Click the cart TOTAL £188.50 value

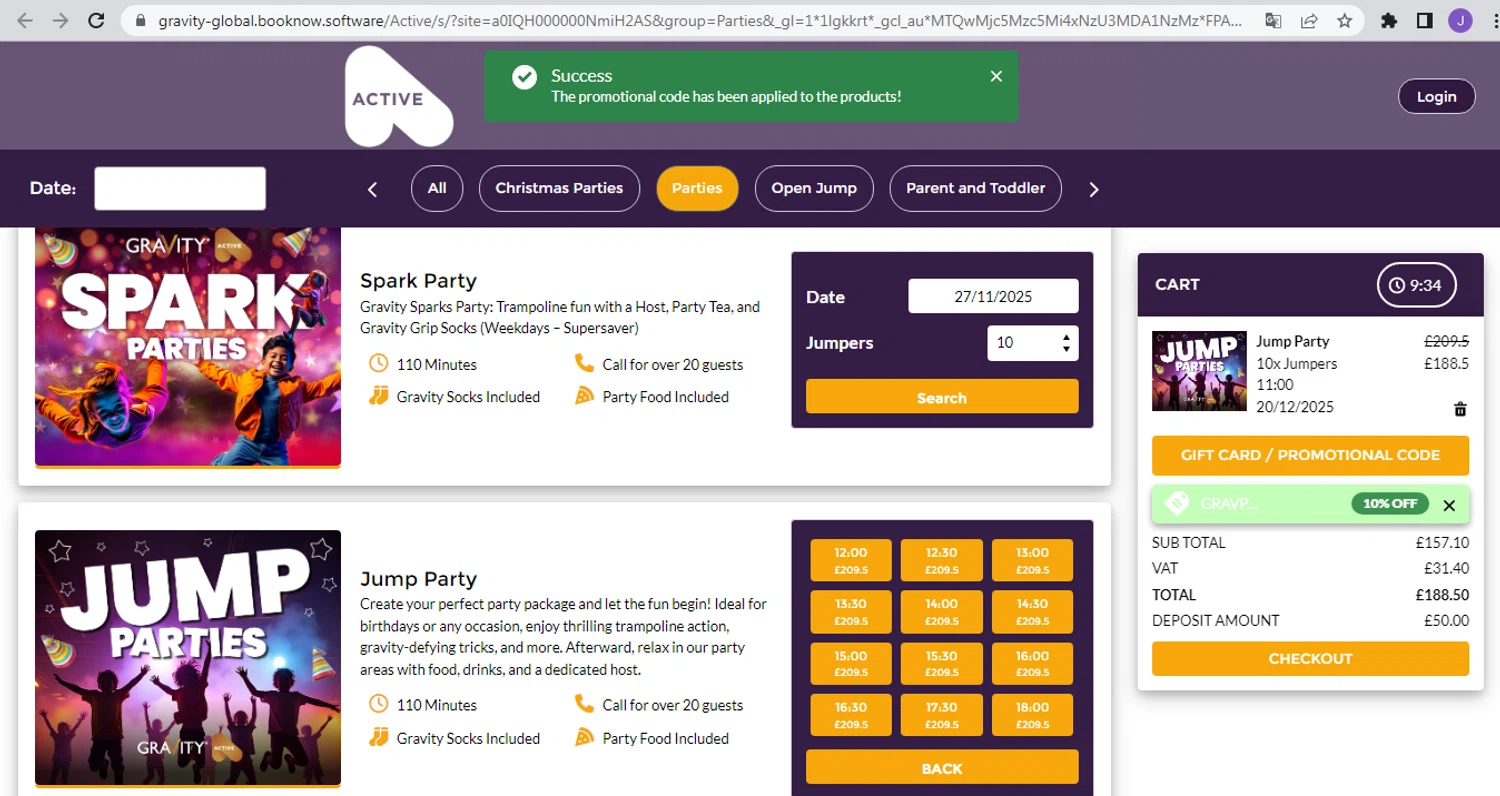[x=1443, y=594]
